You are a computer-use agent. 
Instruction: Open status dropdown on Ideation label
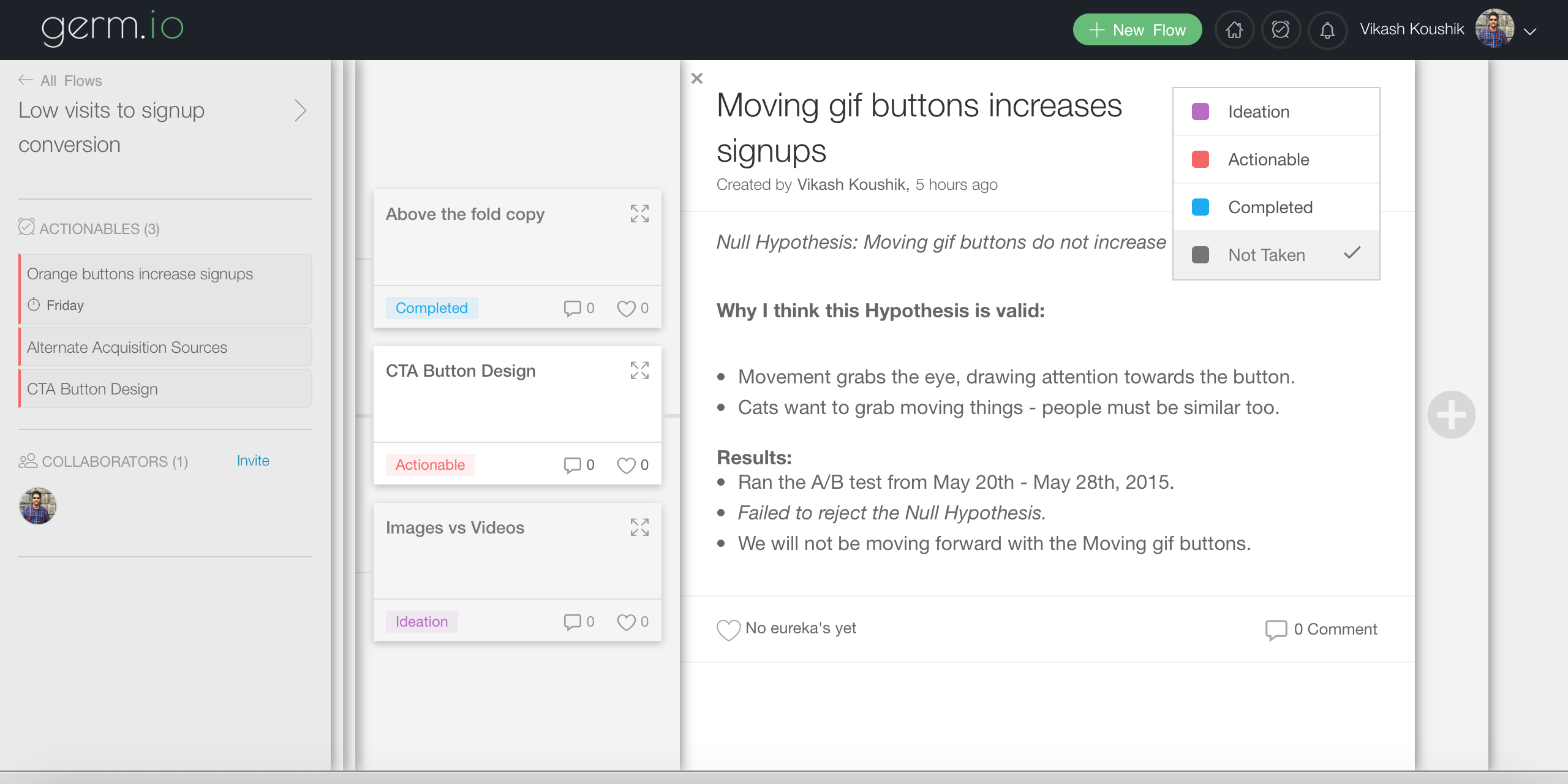coord(421,622)
